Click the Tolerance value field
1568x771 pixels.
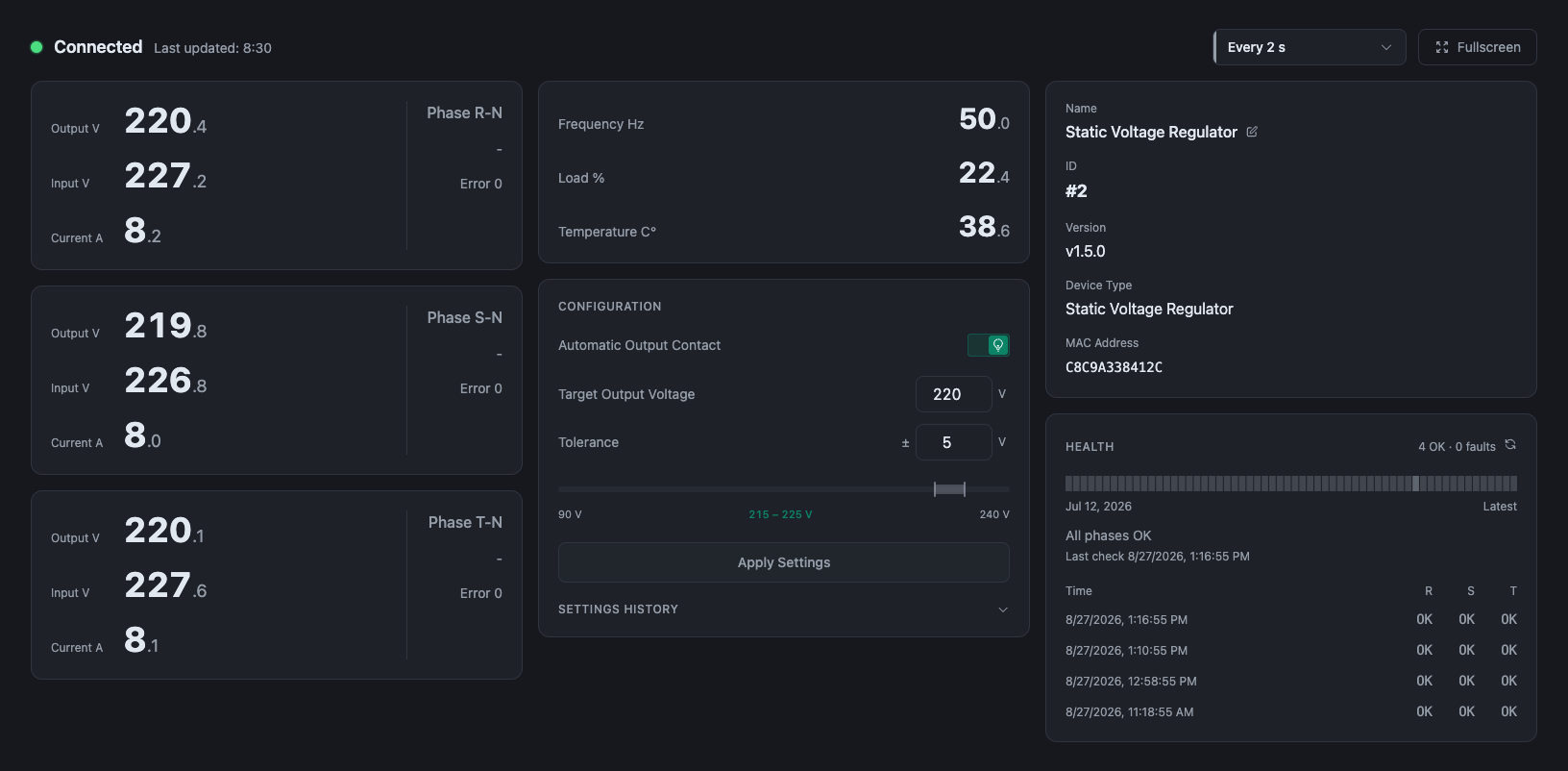coord(953,442)
